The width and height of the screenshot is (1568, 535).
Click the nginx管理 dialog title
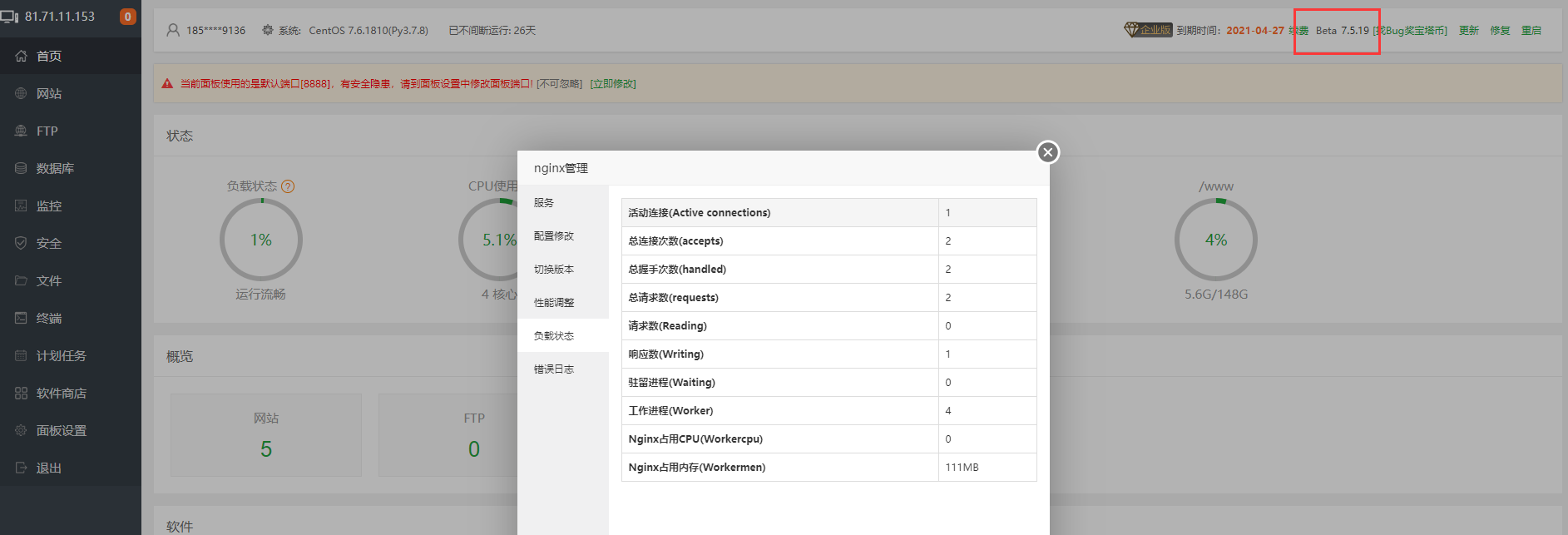click(x=561, y=168)
